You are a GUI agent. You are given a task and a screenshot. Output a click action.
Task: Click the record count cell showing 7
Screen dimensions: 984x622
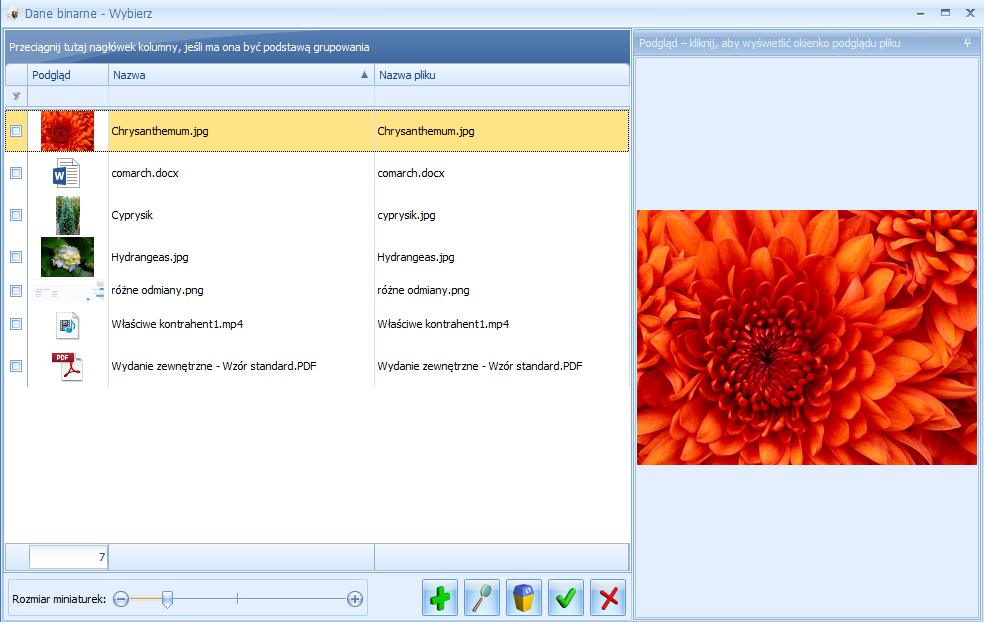[x=68, y=557]
